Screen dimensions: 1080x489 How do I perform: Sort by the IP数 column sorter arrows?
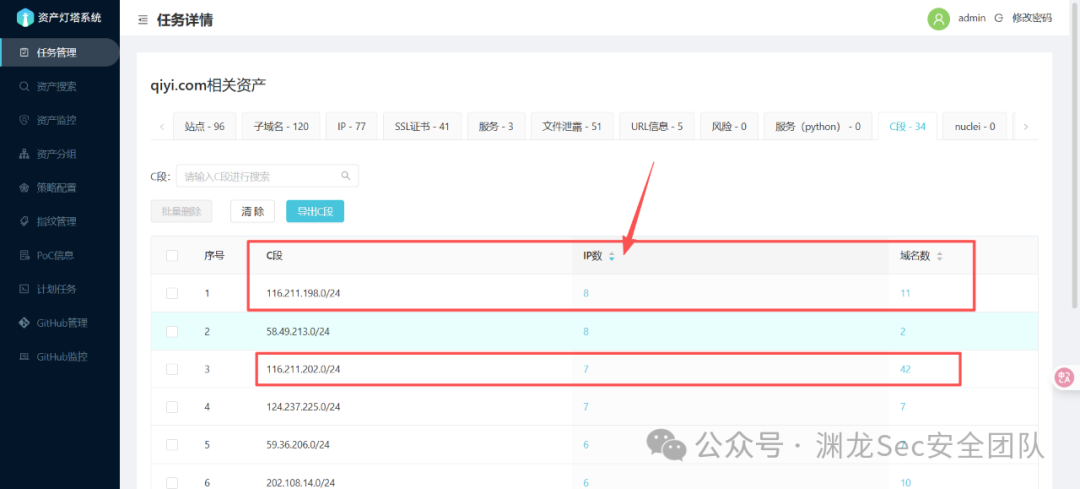[611, 256]
